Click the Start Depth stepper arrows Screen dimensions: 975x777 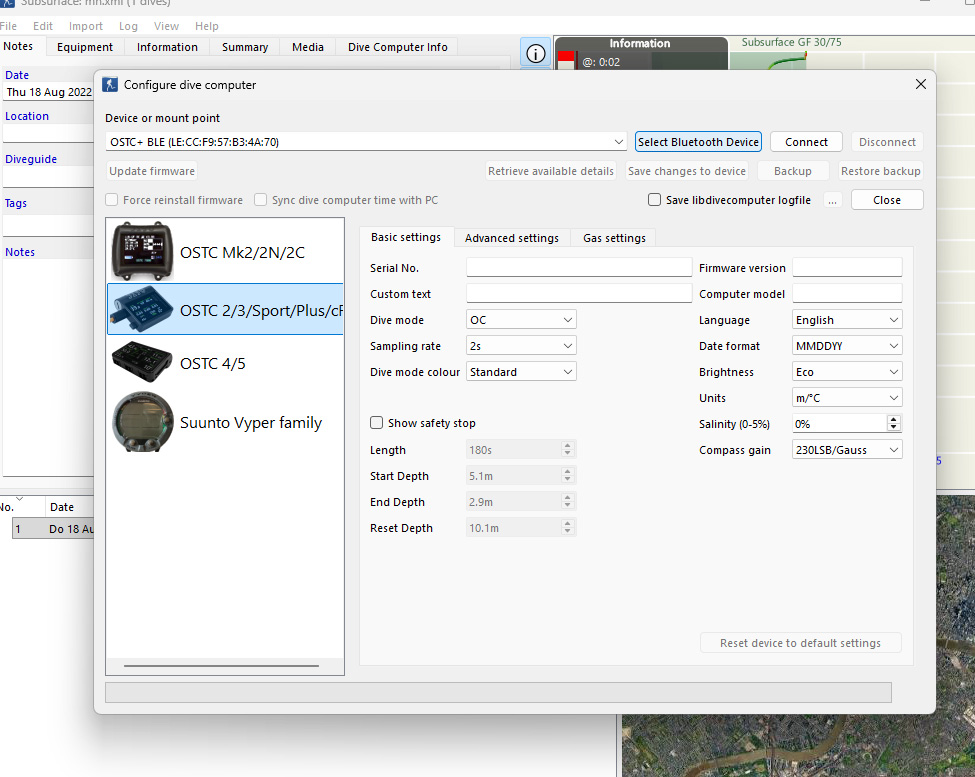click(x=567, y=476)
